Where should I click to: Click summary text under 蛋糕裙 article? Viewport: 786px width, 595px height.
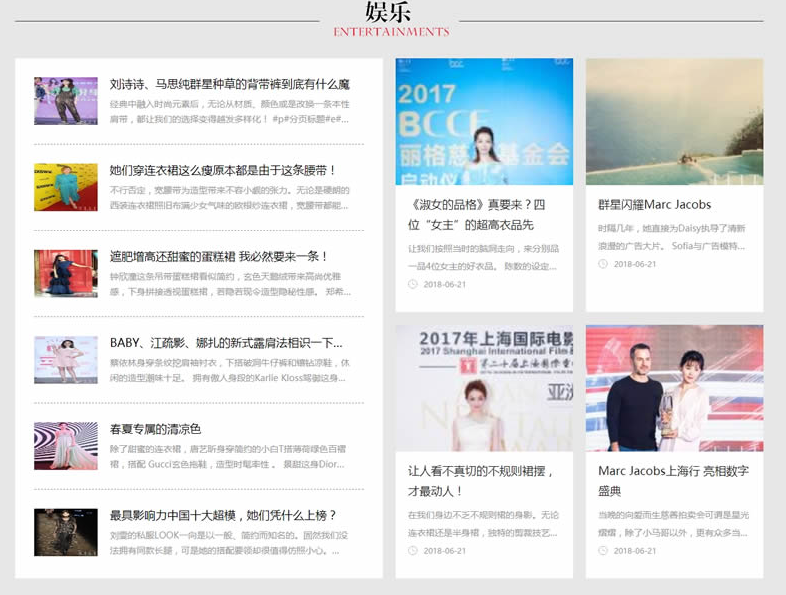click(230, 284)
